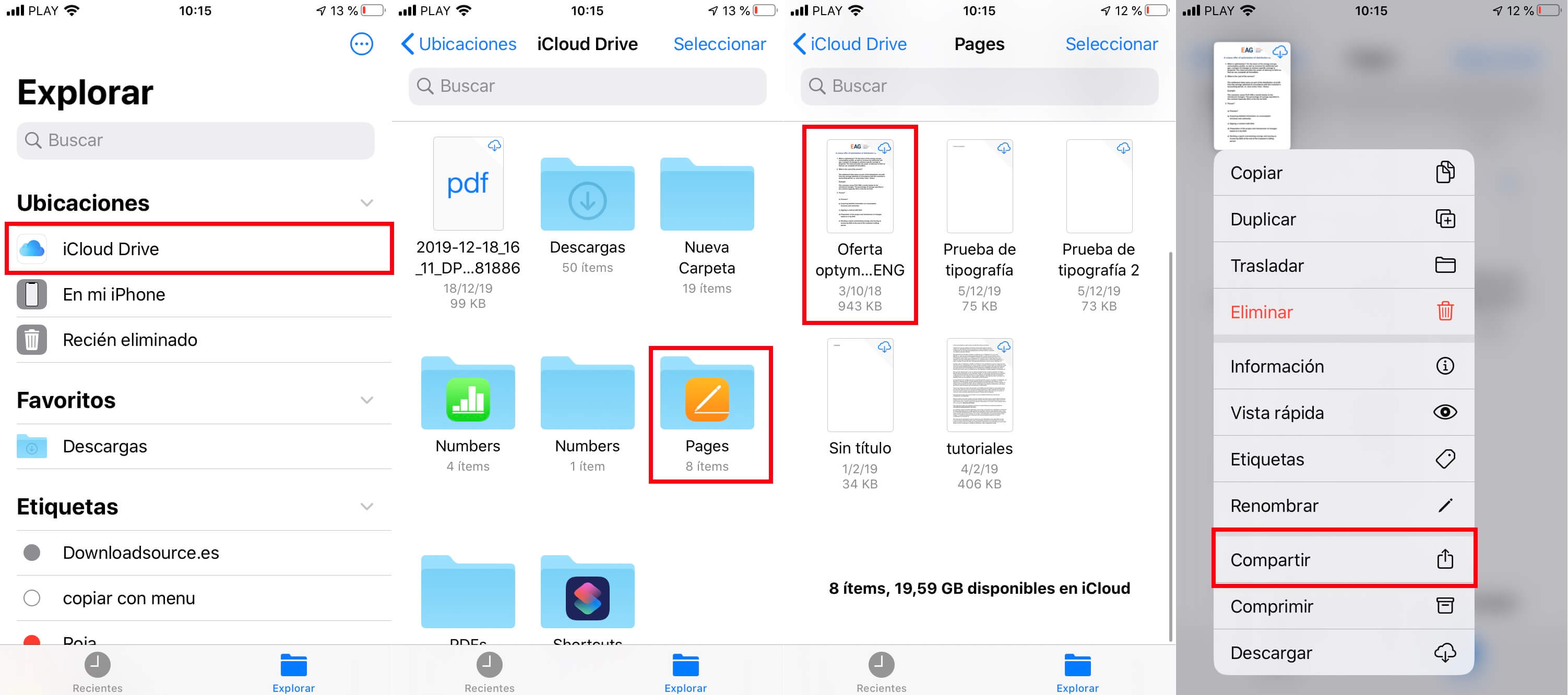This screenshot has height=695, width=1568.
Task: Choose Trasladar in the context menu
Action: (x=1344, y=266)
